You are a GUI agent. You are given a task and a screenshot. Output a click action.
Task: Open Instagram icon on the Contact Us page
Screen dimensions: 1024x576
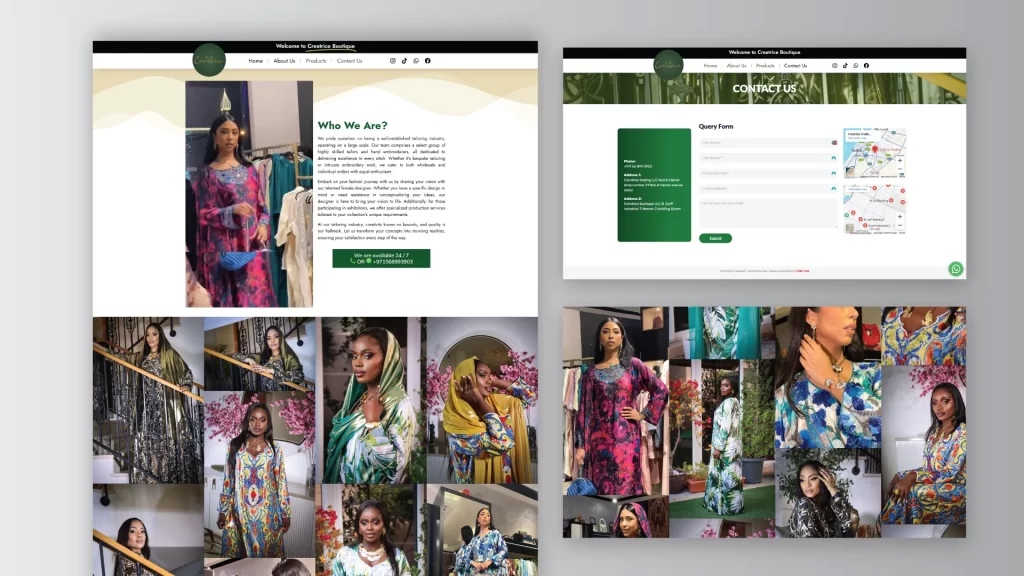[835, 66]
